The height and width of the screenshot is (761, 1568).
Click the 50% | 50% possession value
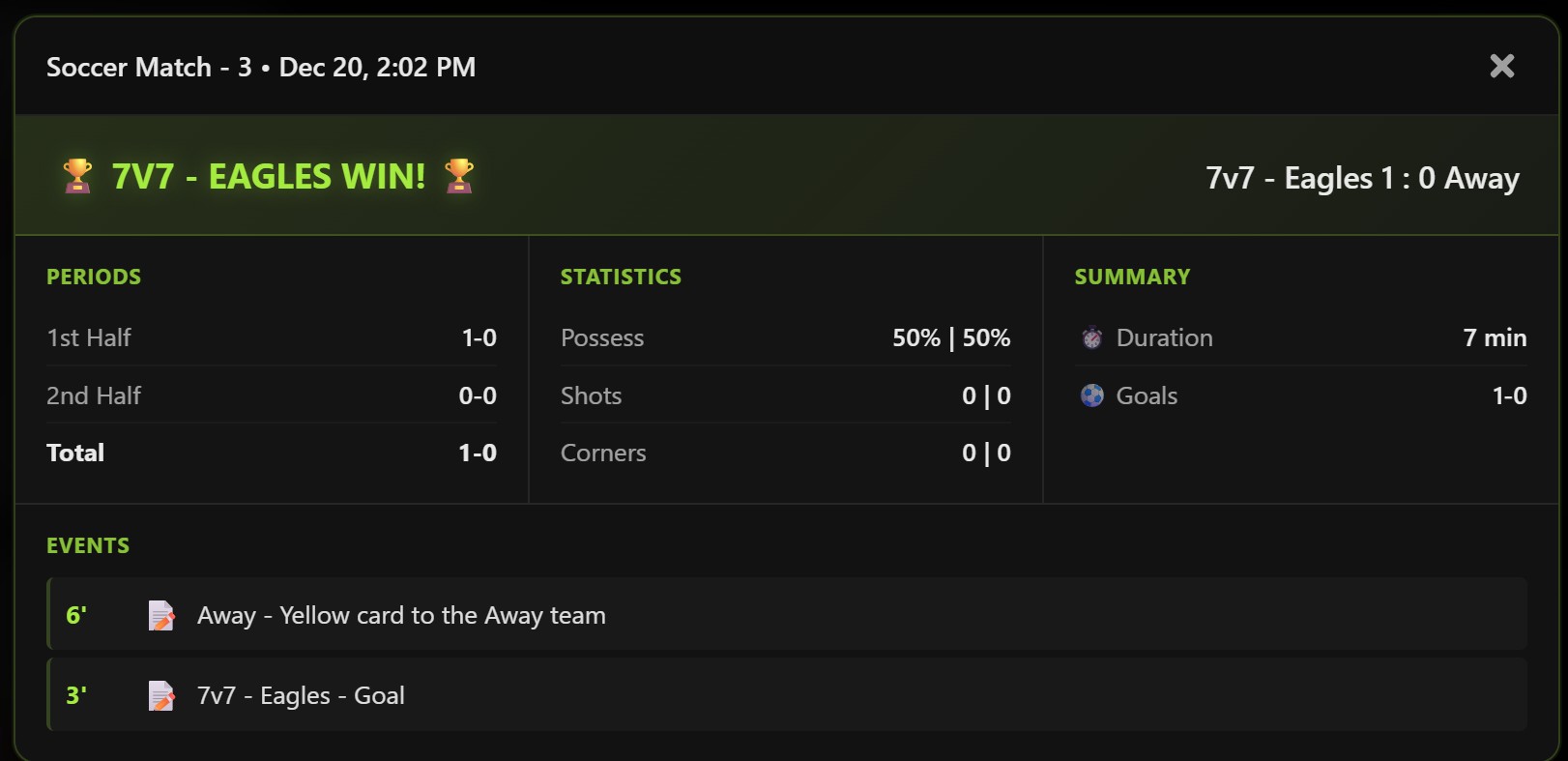950,337
